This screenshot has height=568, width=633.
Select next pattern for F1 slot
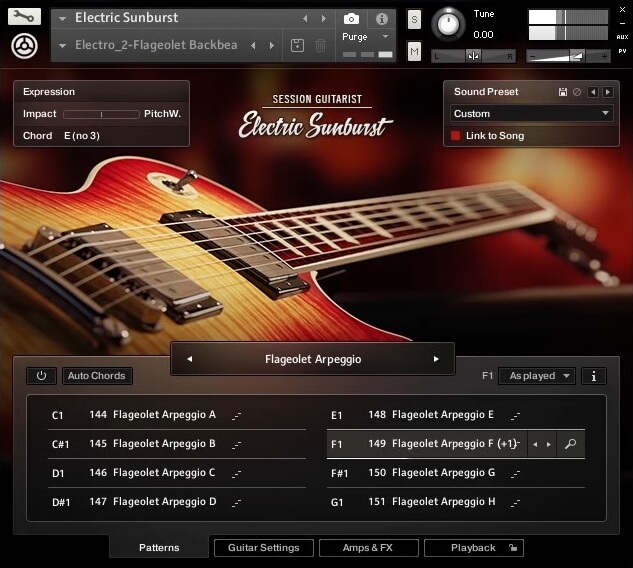pos(549,444)
